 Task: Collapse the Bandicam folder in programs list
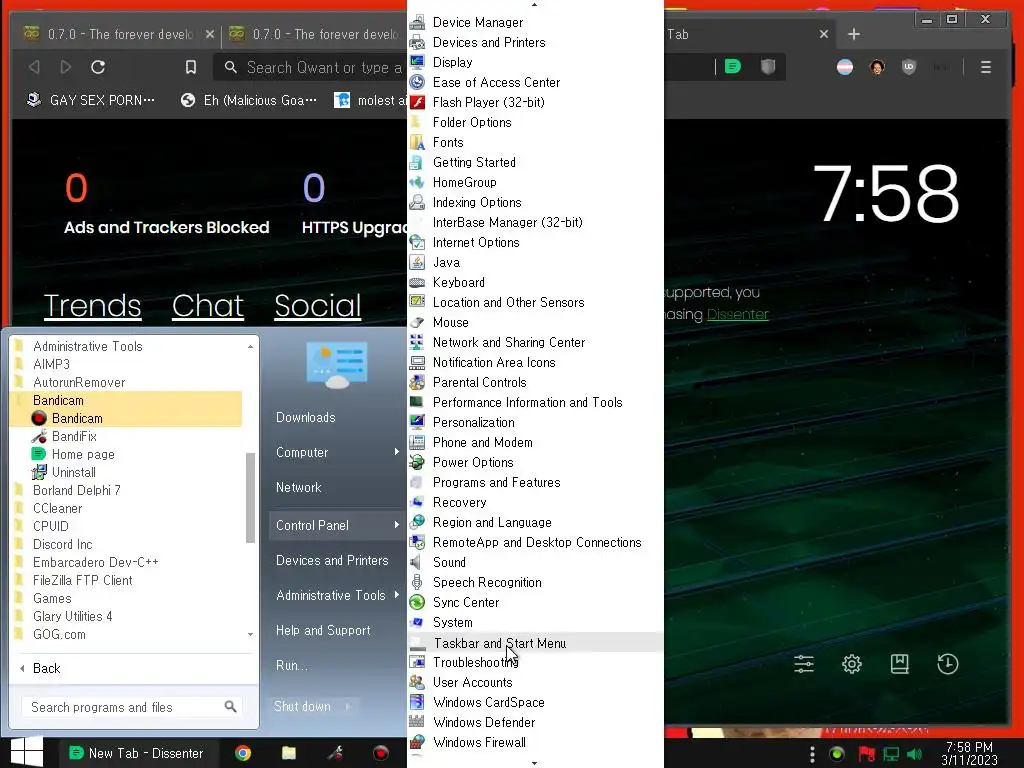(x=127, y=400)
